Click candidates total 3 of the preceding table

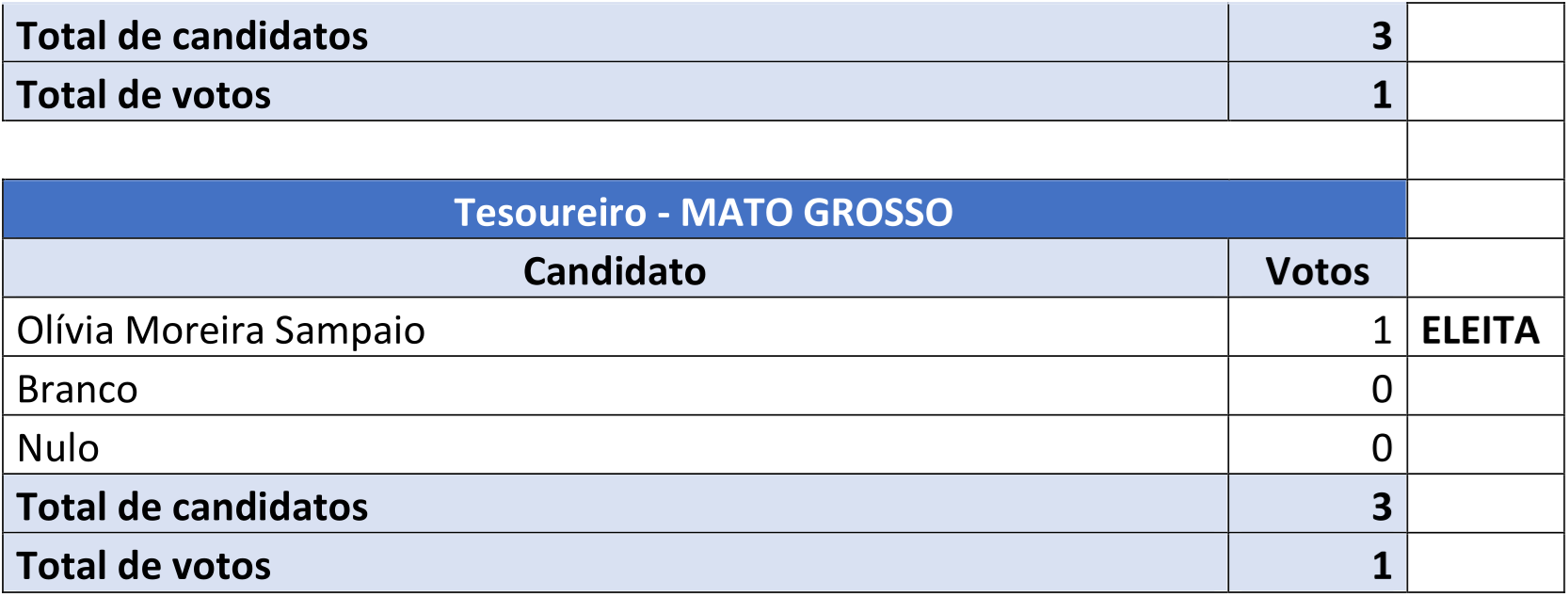(x=1381, y=36)
